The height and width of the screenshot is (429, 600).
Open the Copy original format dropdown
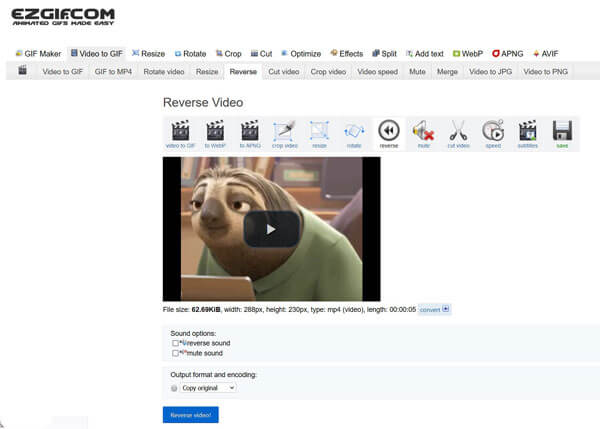pyautogui.click(x=209, y=388)
